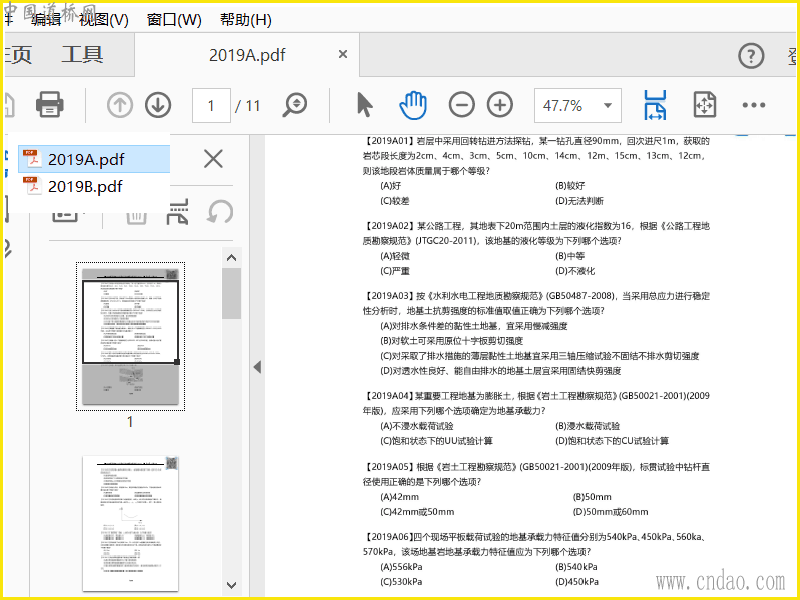This screenshot has height=600, width=800.
Task: Click answer option (C)严重
Action: pos(395,271)
